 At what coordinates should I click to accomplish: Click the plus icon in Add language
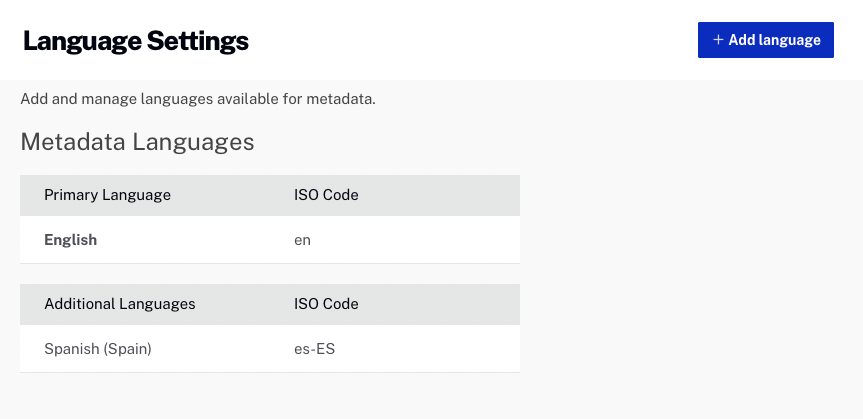pyautogui.click(x=718, y=40)
